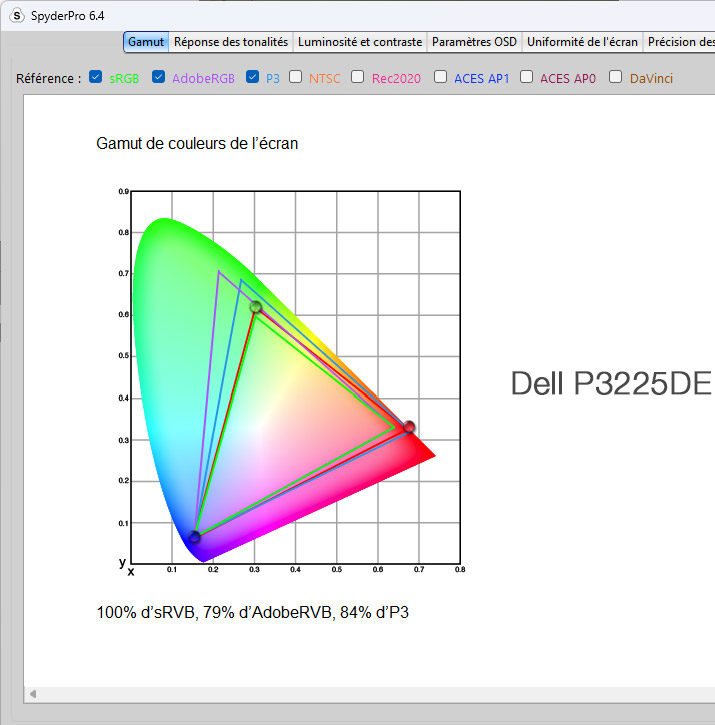715x725 pixels.
Task: Show the Précision des couleurs tab
Action: tap(680, 42)
